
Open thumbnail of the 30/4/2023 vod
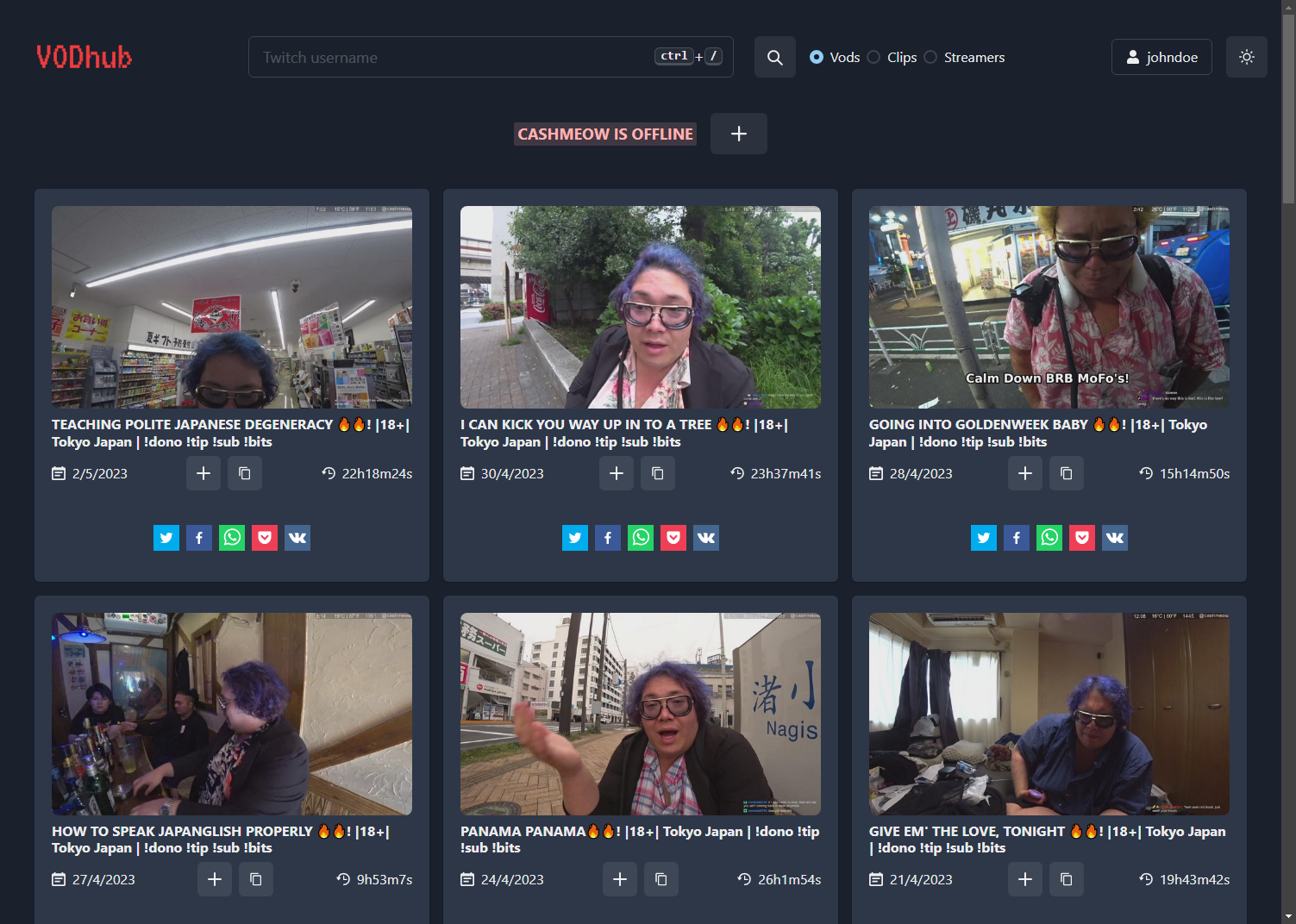tap(641, 307)
